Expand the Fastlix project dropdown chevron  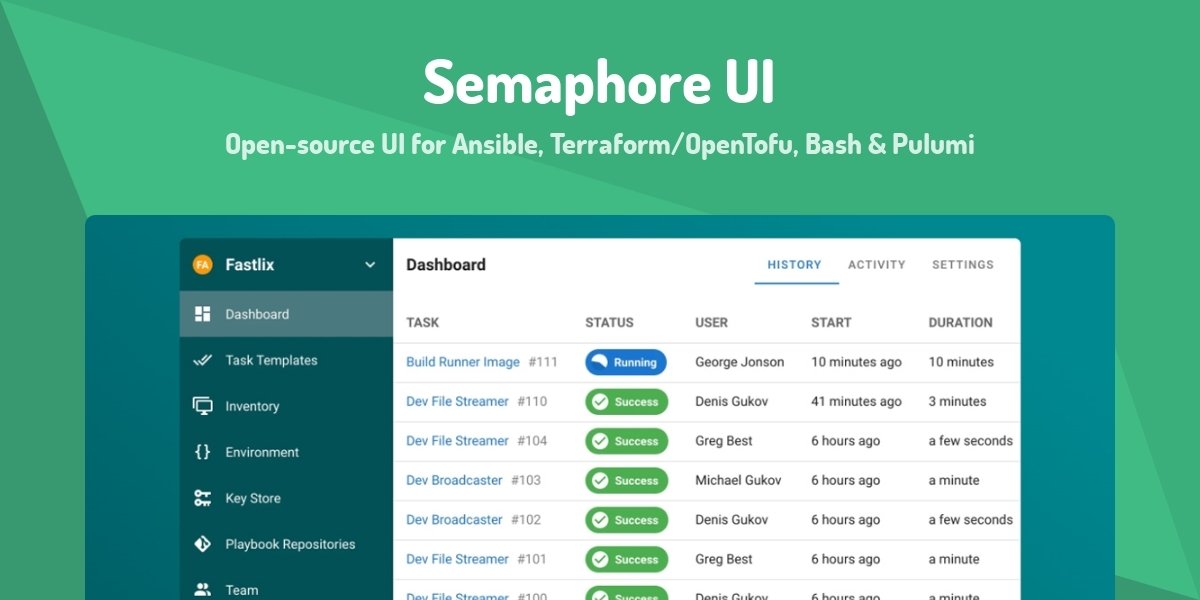point(370,265)
